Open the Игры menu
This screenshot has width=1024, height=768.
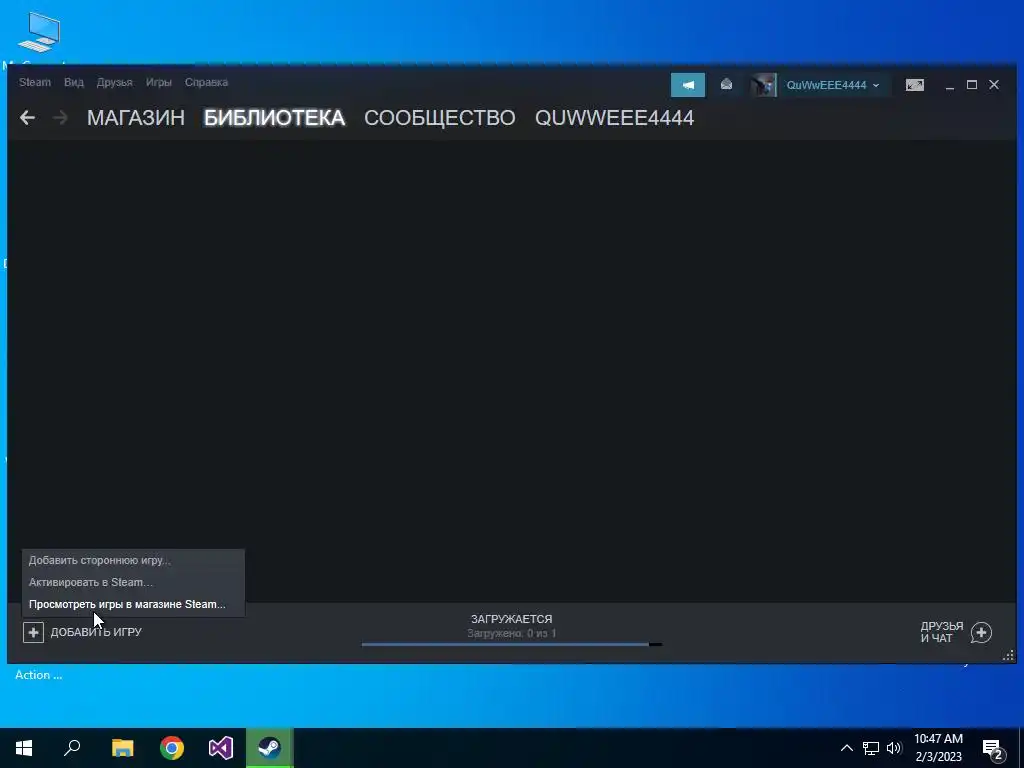(x=158, y=82)
